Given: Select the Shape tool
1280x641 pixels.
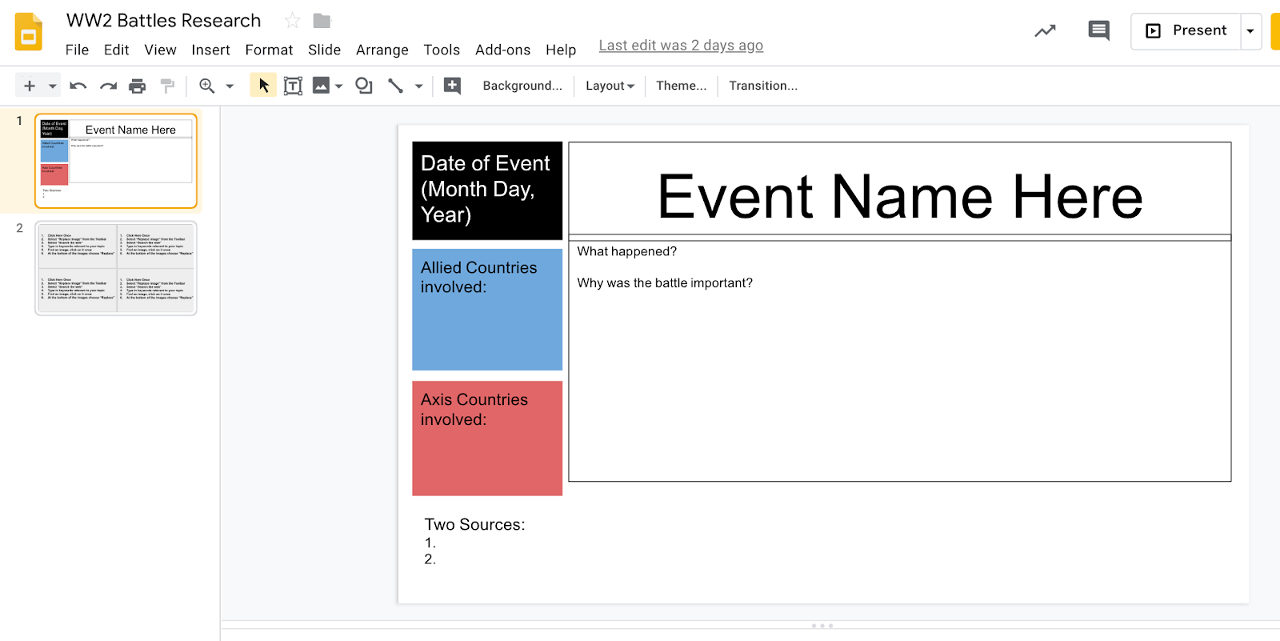Looking at the screenshot, I should (x=364, y=86).
